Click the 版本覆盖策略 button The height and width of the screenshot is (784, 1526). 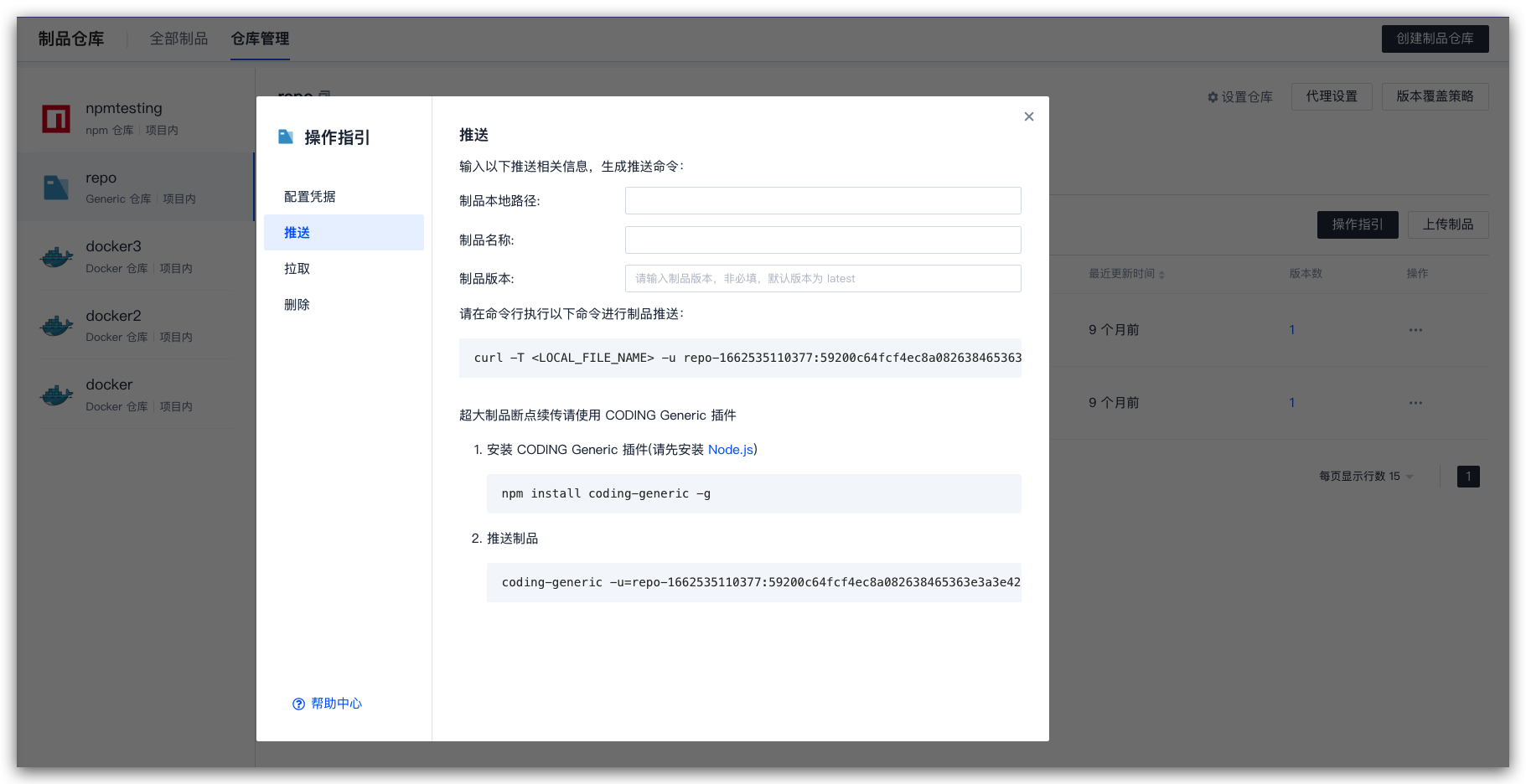[1435, 96]
